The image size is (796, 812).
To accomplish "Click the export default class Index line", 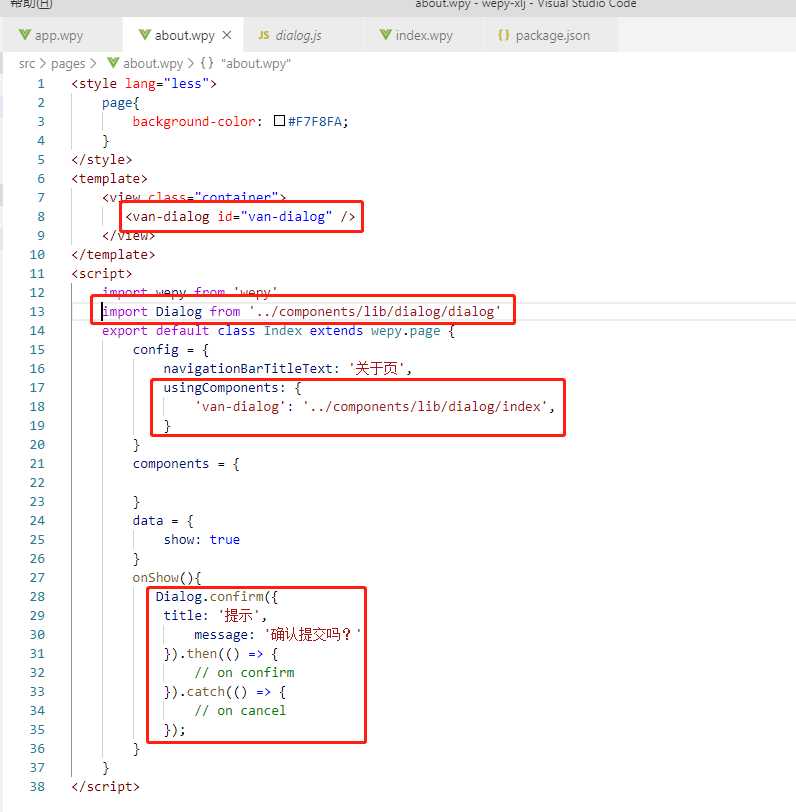I will (278, 330).
